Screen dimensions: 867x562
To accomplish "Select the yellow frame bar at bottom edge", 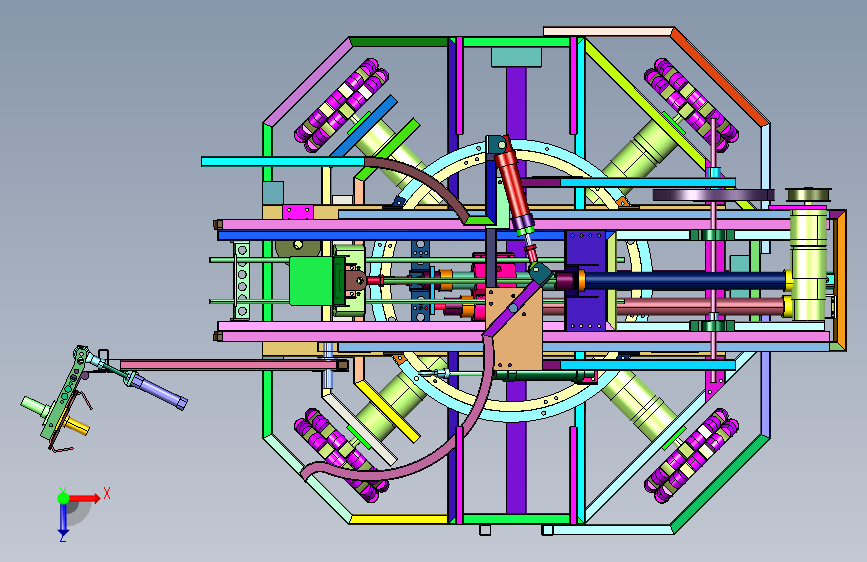I will [x=399, y=519].
